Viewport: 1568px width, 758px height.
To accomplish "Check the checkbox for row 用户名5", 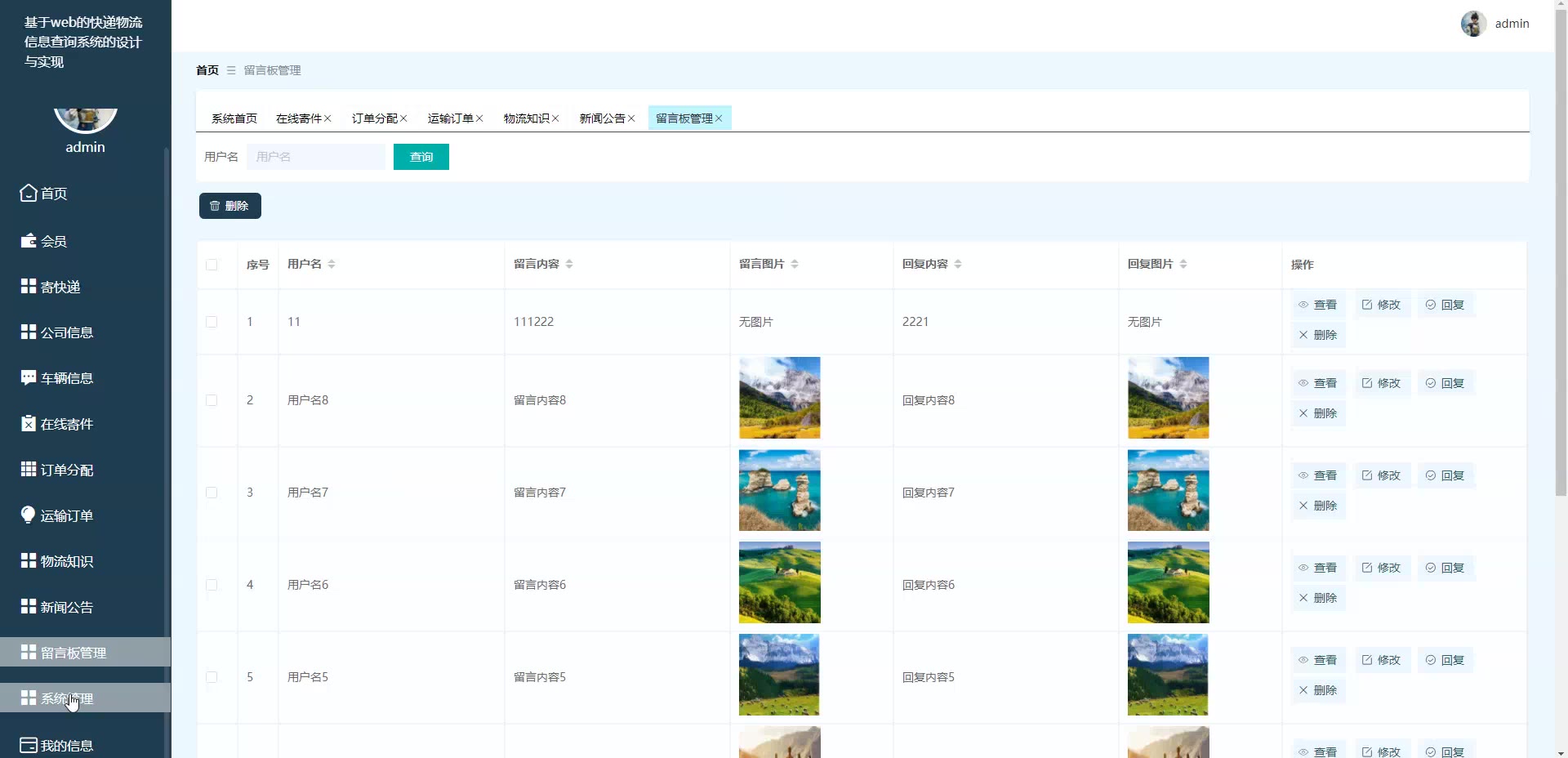I will (x=212, y=677).
